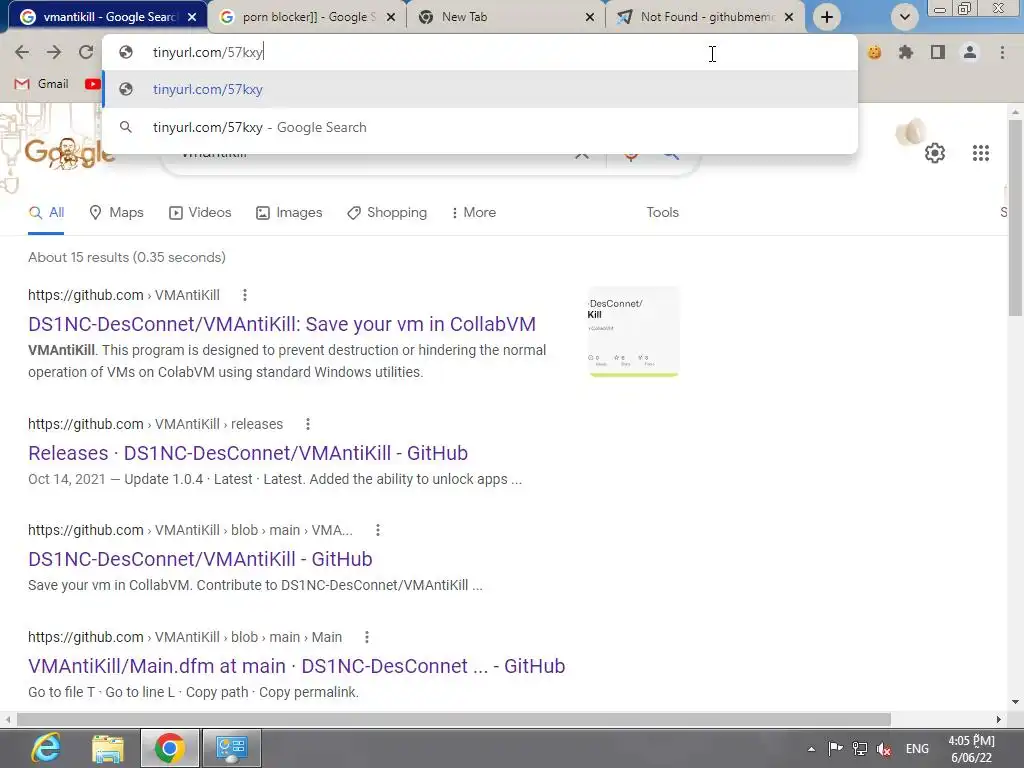Open VMAntiKill/Main.dfm at main link

(x=296, y=667)
